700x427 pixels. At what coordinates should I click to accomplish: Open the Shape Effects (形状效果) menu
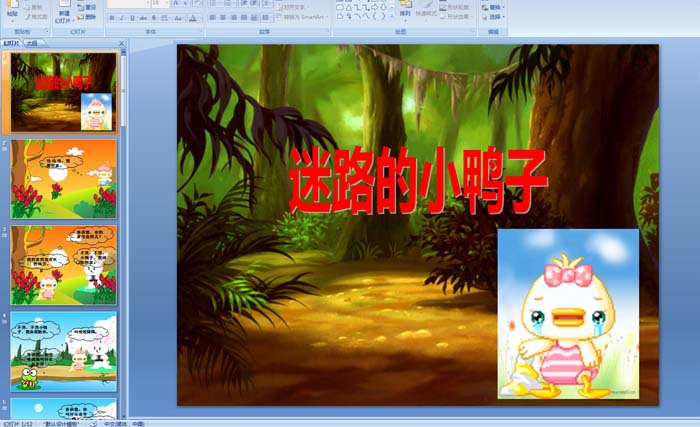coord(454,17)
